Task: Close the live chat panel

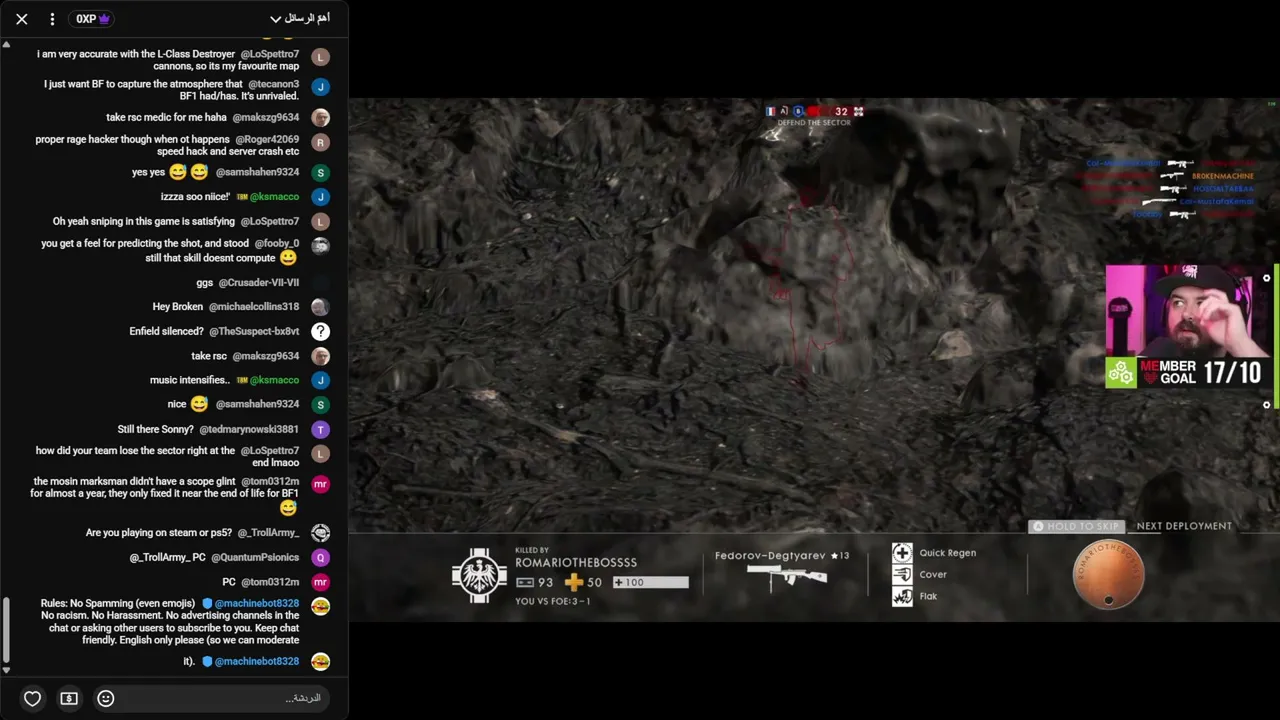Action: click(x=22, y=19)
